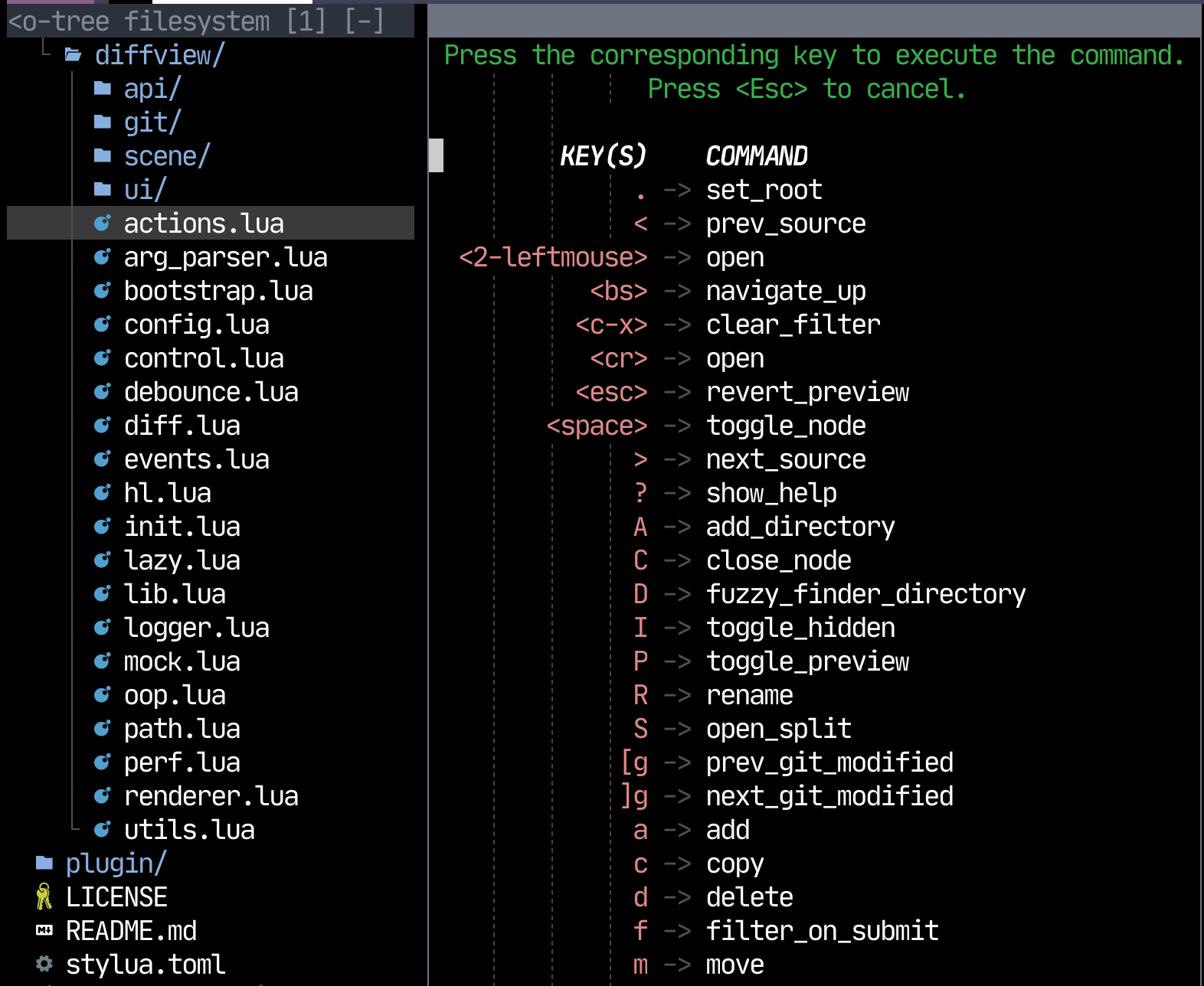Image resolution: width=1204 pixels, height=986 pixels.
Task: Click the filter_on_submit command entry
Action: click(x=823, y=931)
